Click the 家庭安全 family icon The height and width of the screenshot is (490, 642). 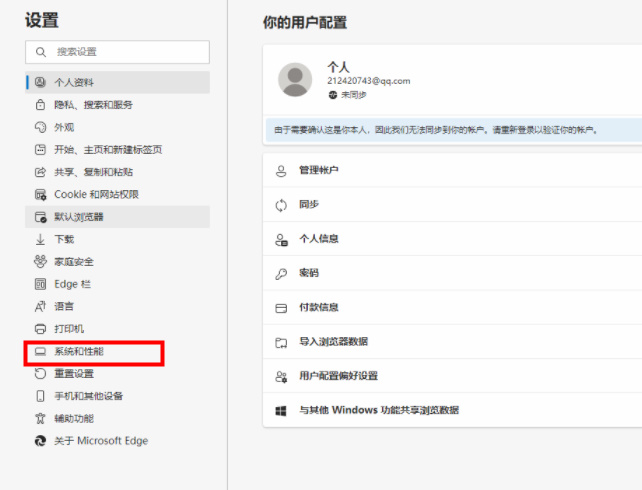(x=40, y=262)
